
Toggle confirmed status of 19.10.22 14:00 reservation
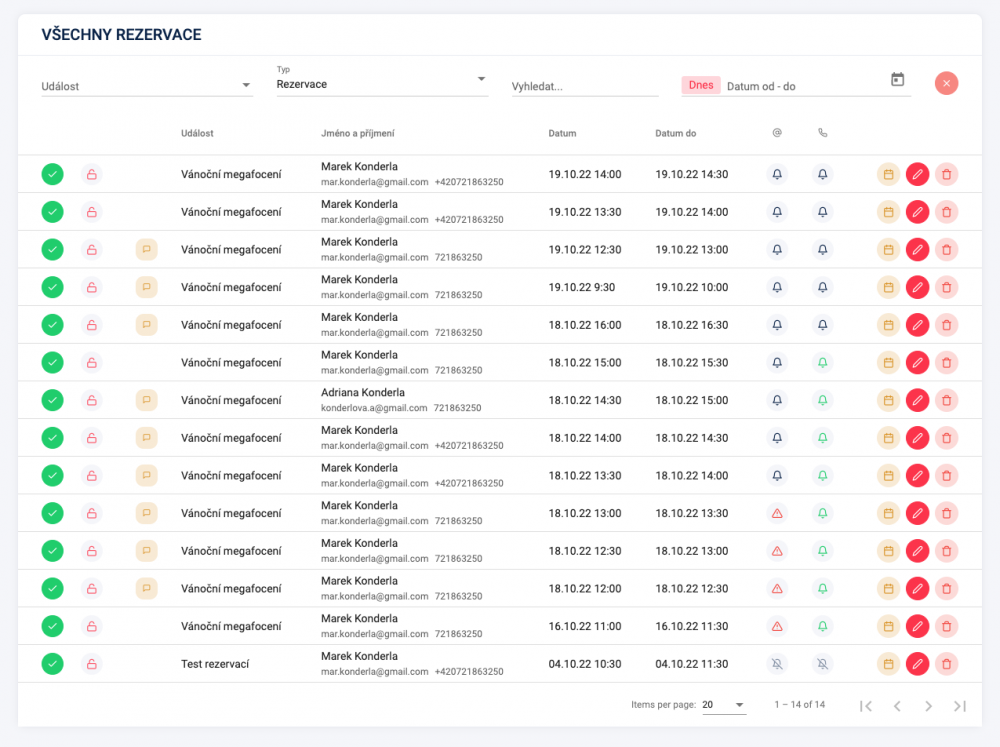tap(52, 174)
